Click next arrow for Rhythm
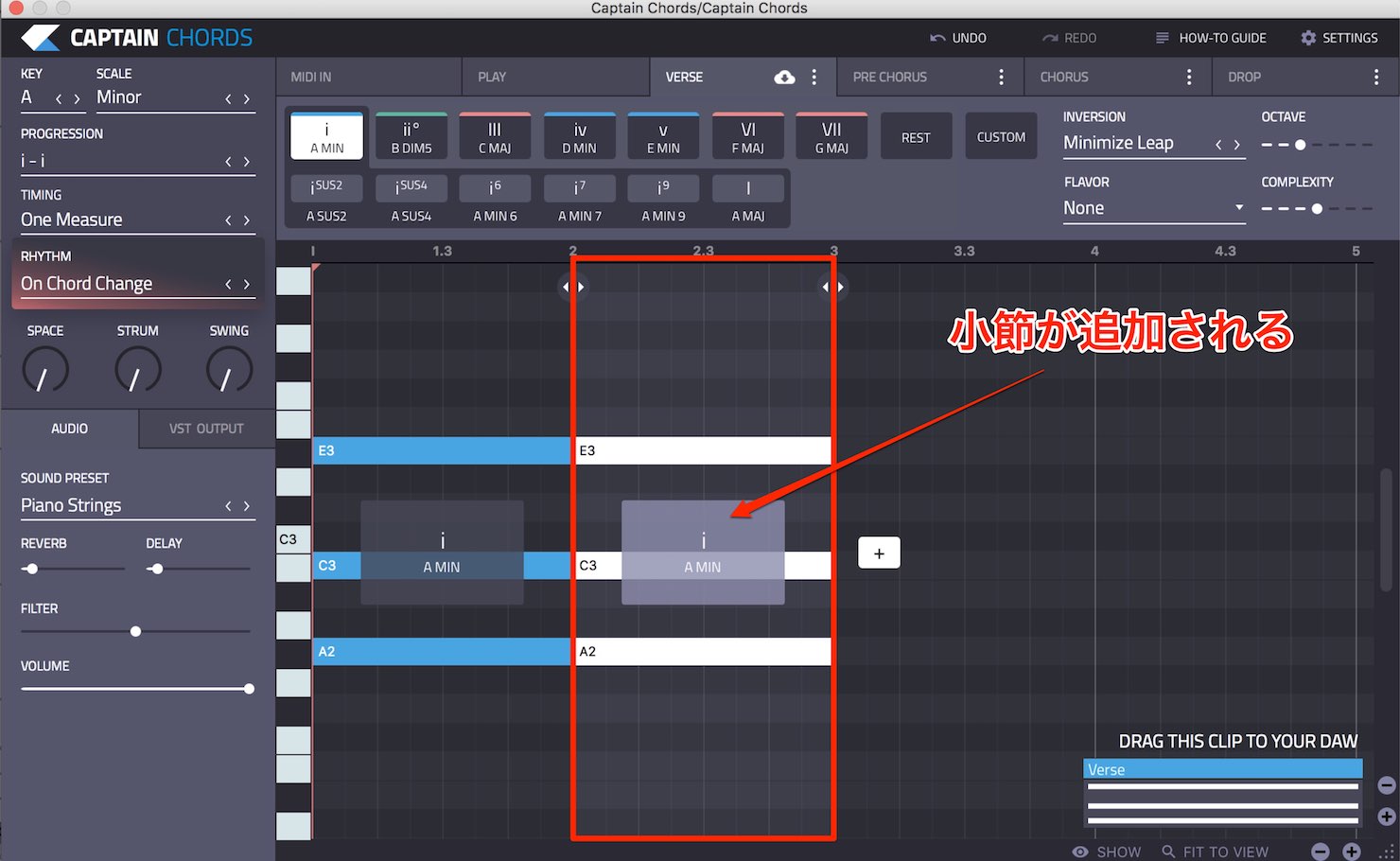The height and width of the screenshot is (861, 1400). tap(247, 284)
